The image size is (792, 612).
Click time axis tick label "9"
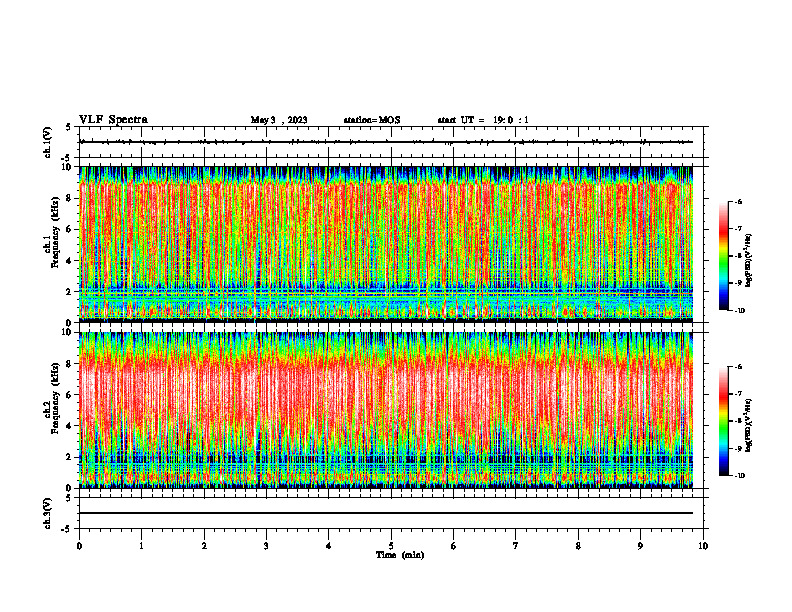640,546
